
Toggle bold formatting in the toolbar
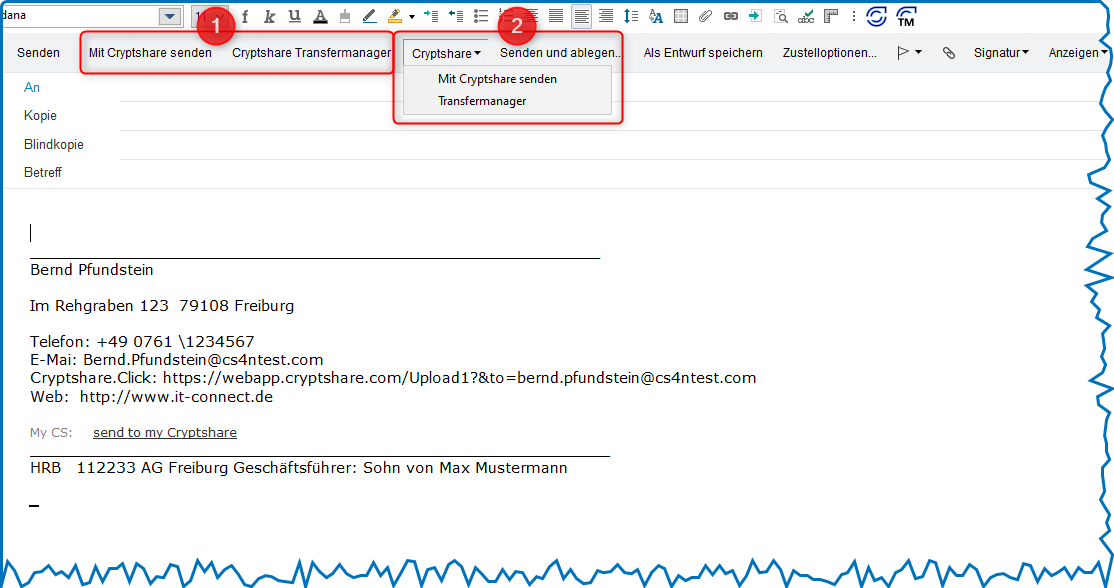point(245,16)
